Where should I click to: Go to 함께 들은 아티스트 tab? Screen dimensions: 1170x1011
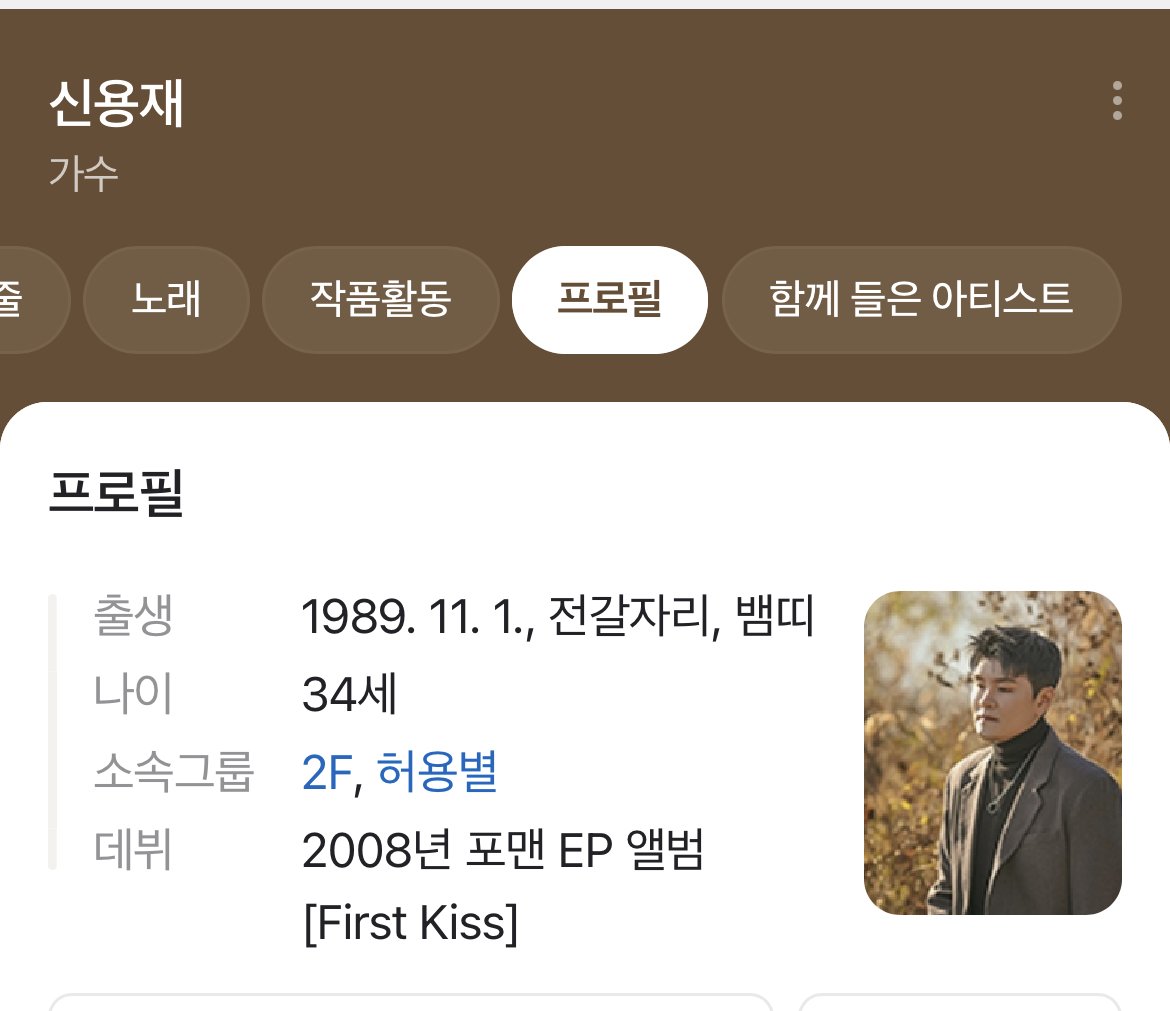click(920, 299)
